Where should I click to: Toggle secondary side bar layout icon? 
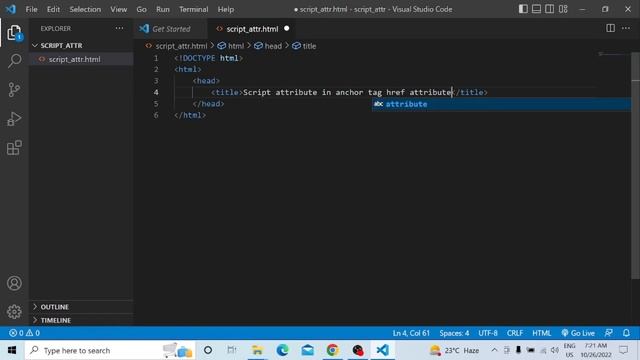point(550,9)
